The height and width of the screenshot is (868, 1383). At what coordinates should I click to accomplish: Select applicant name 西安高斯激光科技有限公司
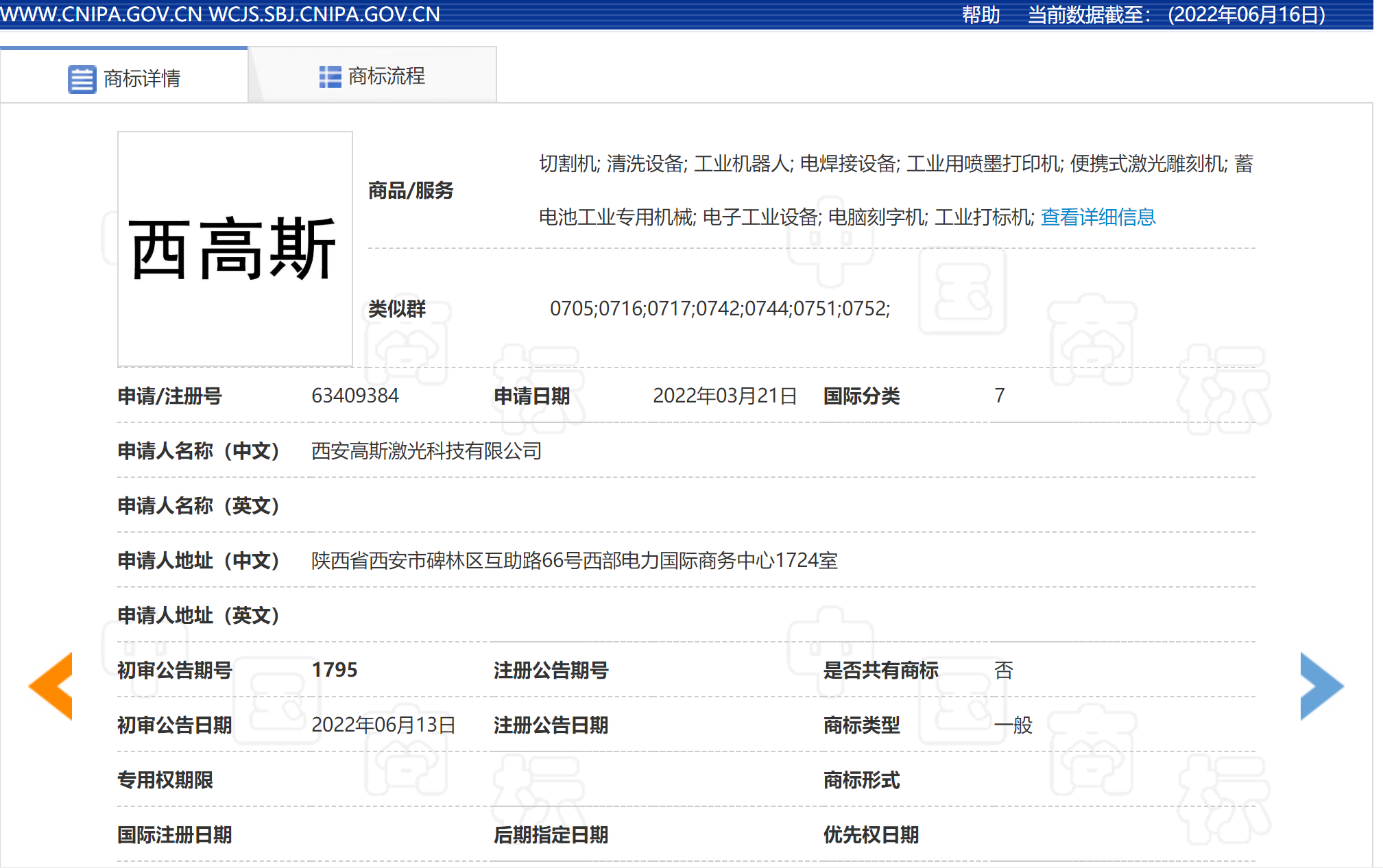426,450
